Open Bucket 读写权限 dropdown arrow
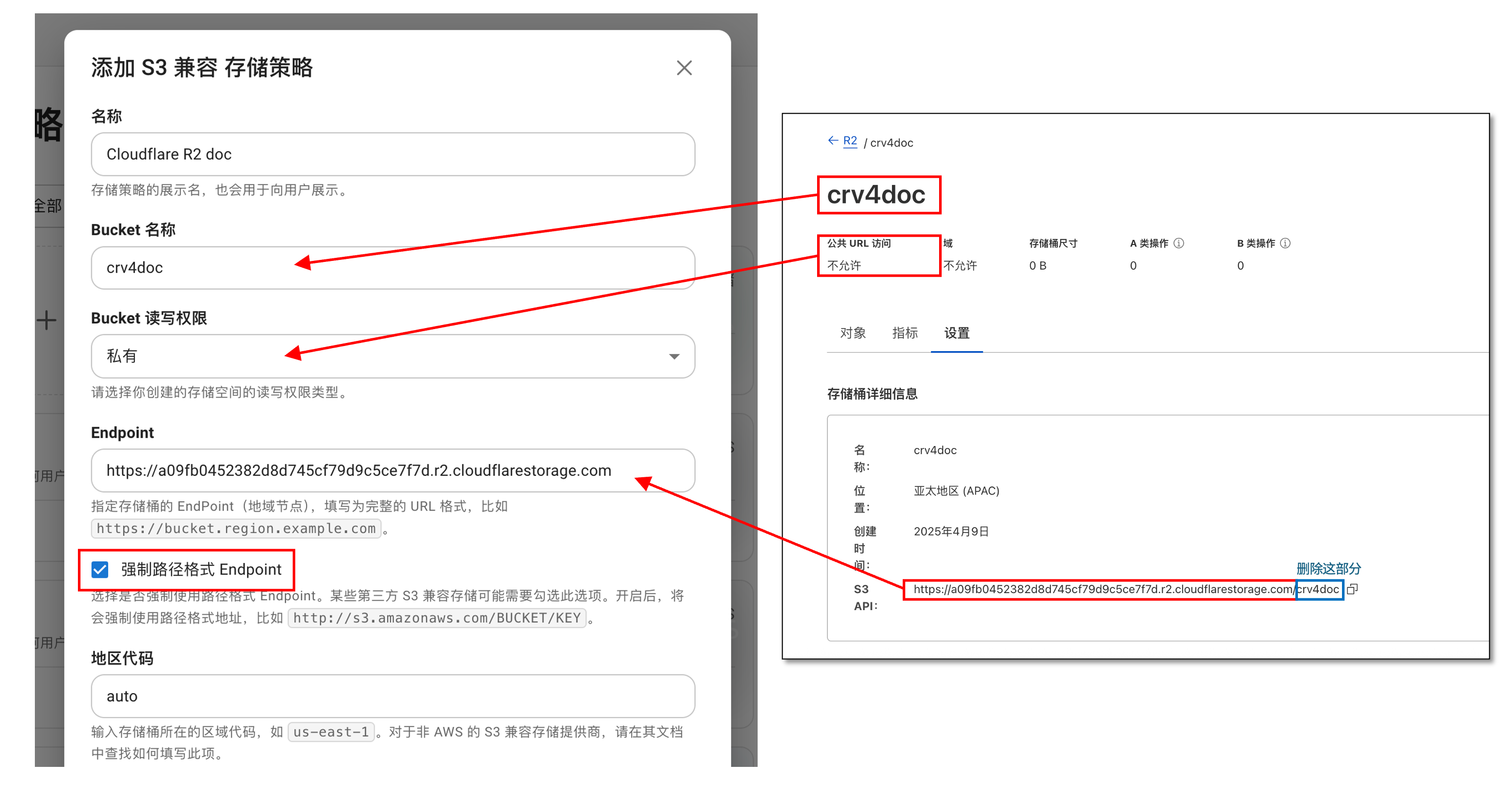This screenshot has height=812, width=1505. click(674, 356)
